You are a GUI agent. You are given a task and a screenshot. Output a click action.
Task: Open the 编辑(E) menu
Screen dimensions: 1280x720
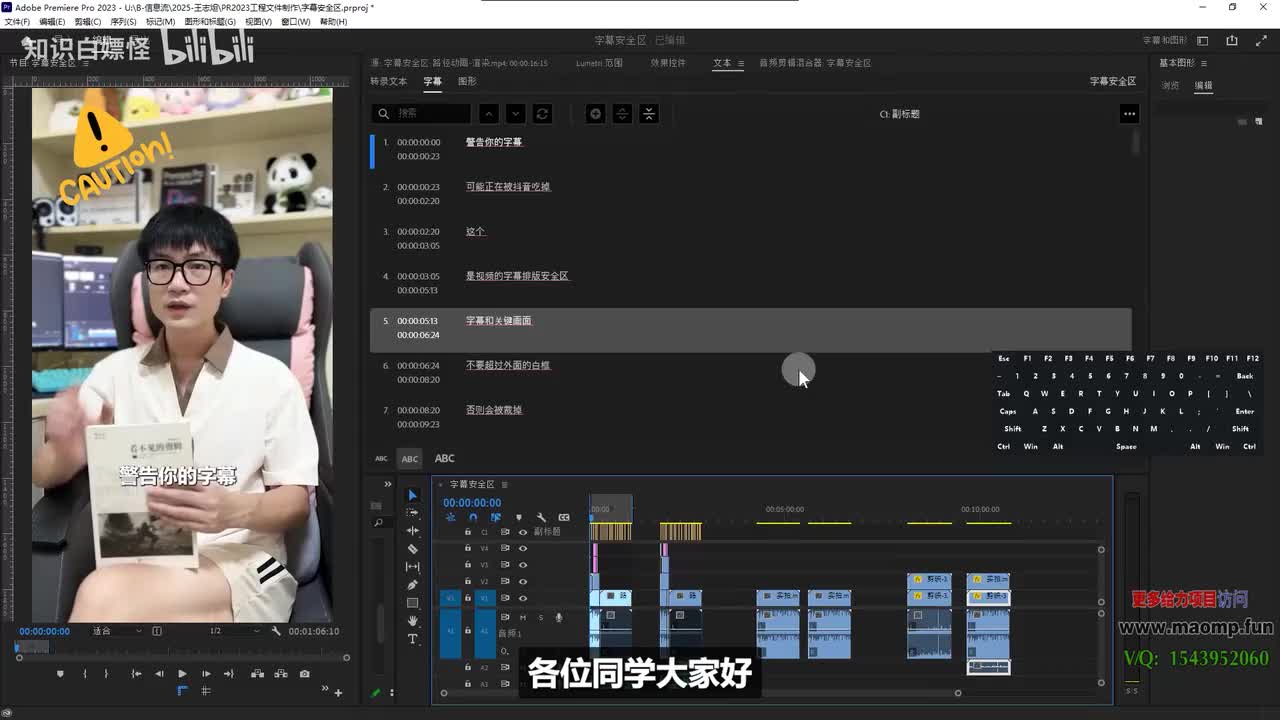click(53, 22)
